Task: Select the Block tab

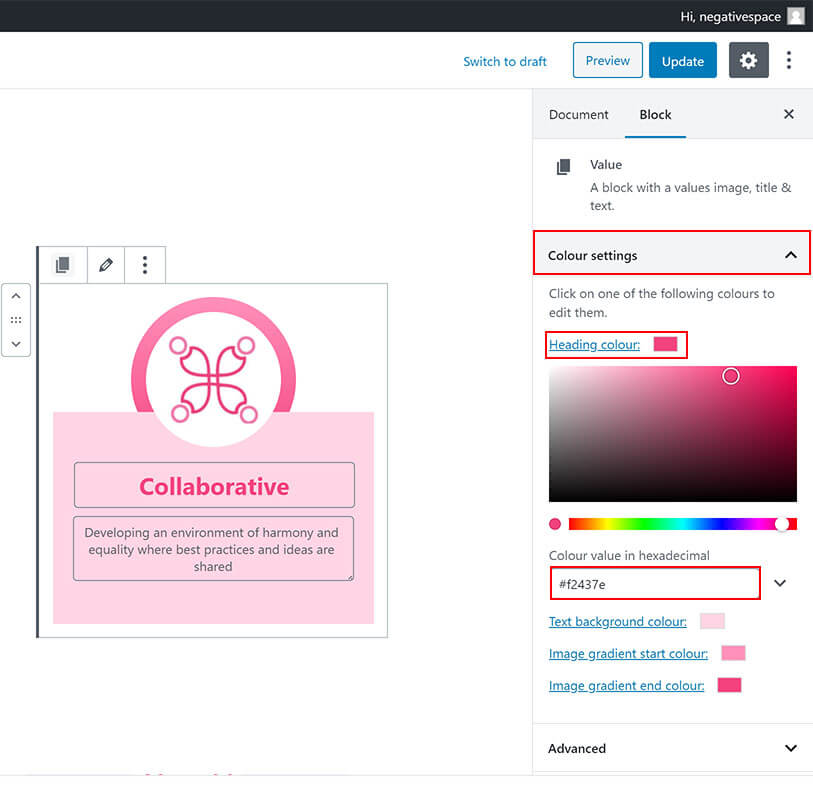Action: pyautogui.click(x=655, y=114)
